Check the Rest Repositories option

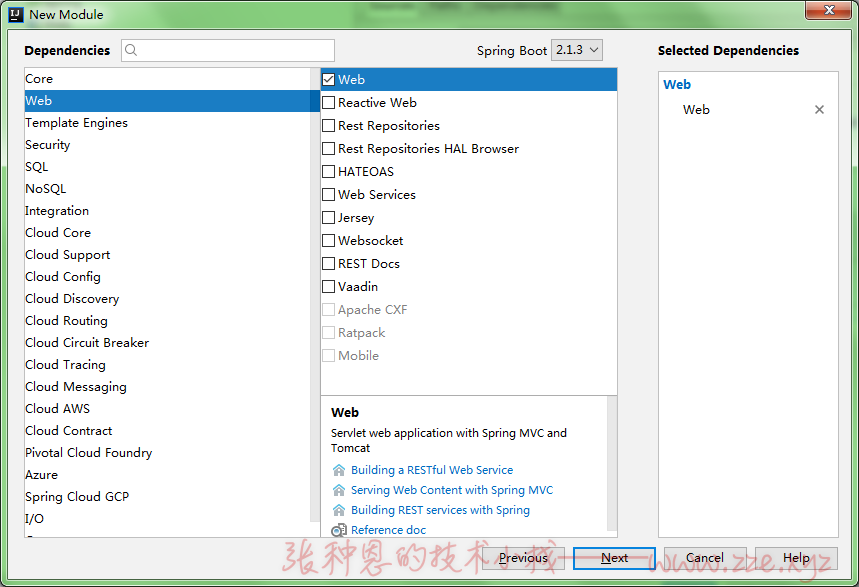pyautogui.click(x=329, y=126)
